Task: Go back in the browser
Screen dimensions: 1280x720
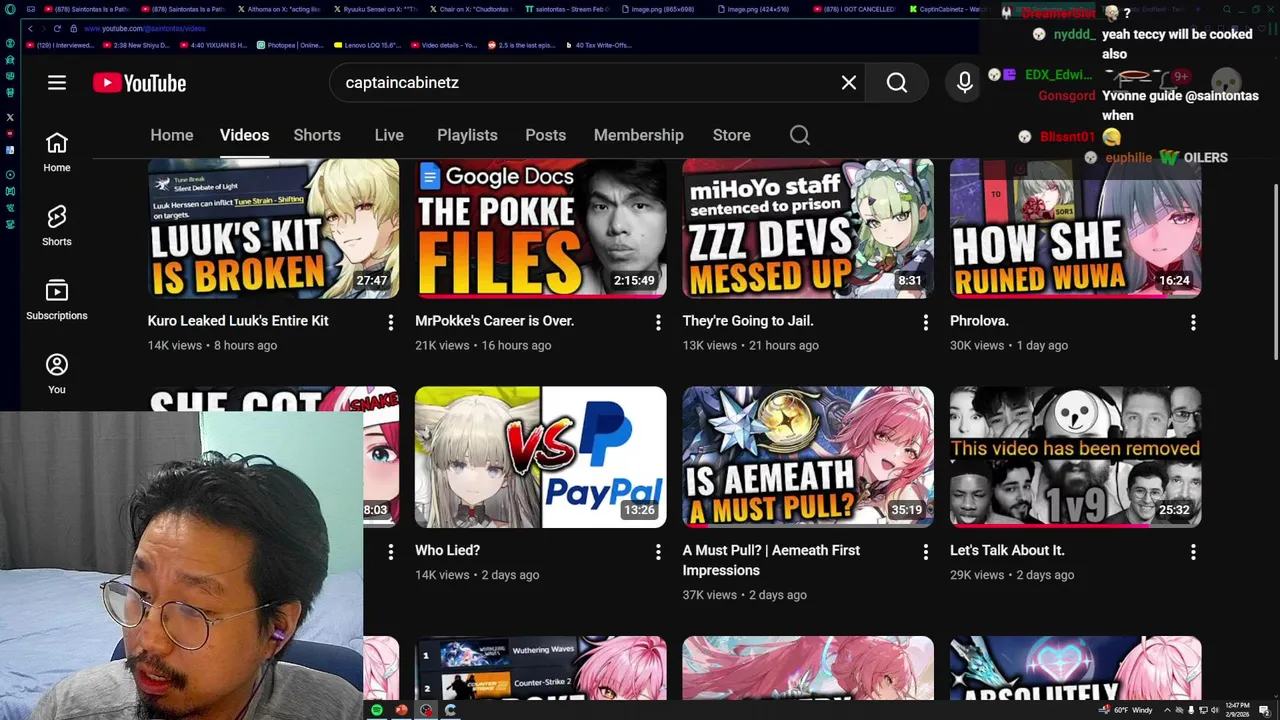Action: (30, 28)
